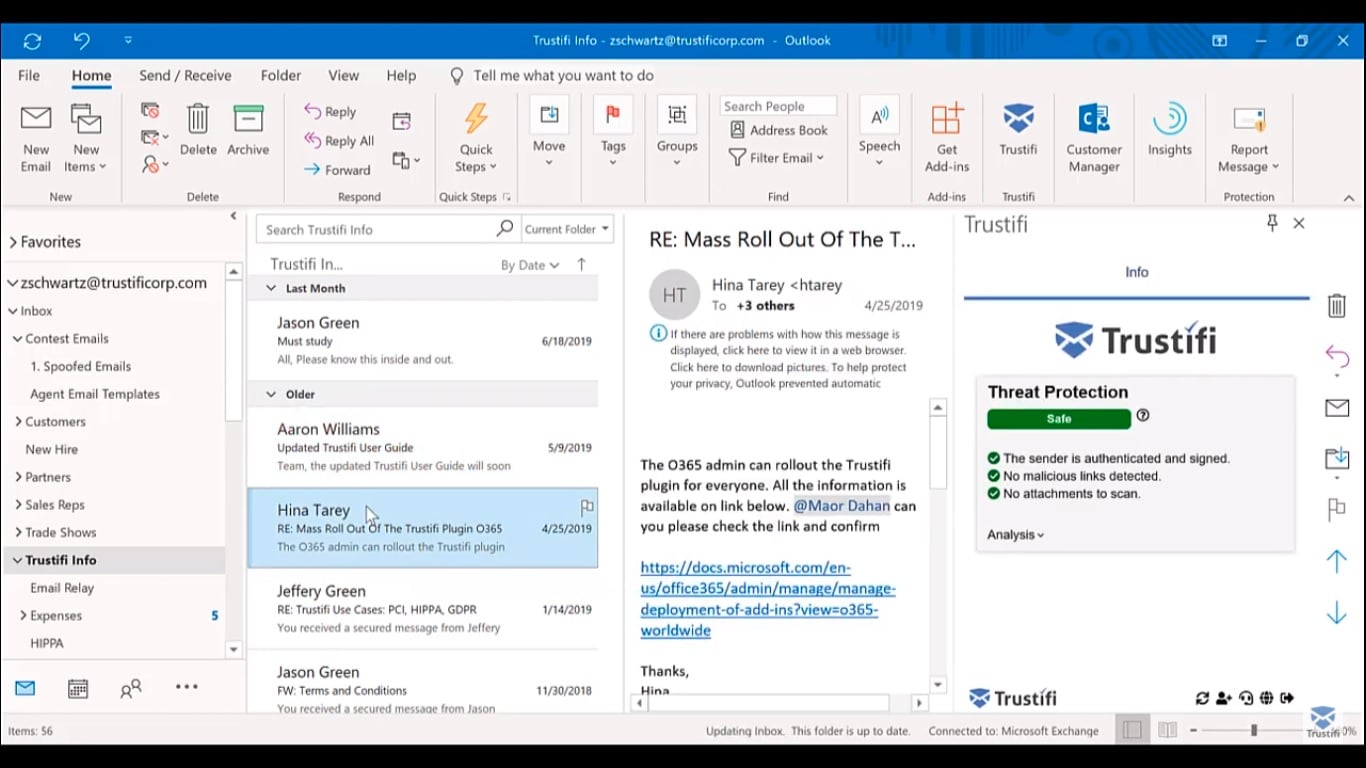This screenshot has width=1366, height=768.
Task: Open the New Items menu
Action: [86, 138]
